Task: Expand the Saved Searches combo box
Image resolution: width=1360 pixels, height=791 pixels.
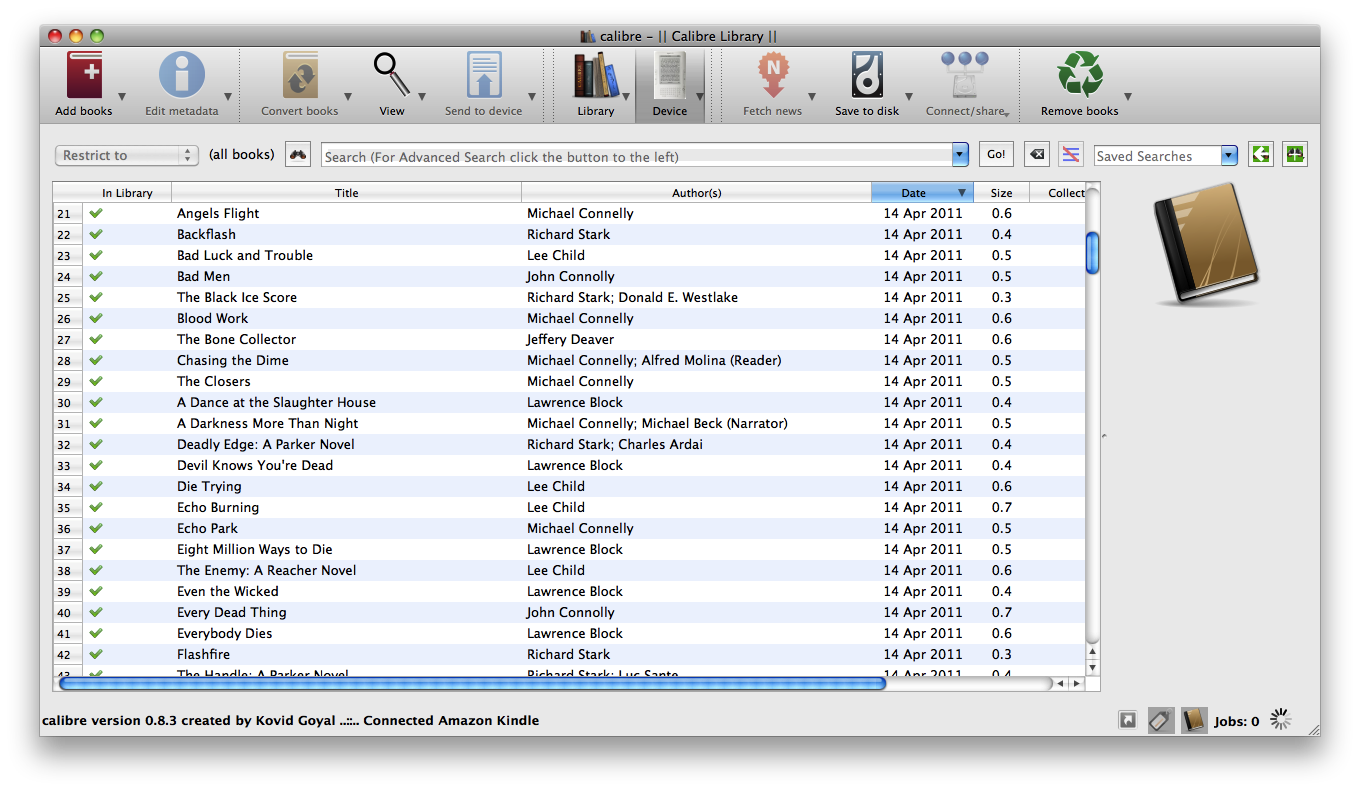Action: (1228, 156)
